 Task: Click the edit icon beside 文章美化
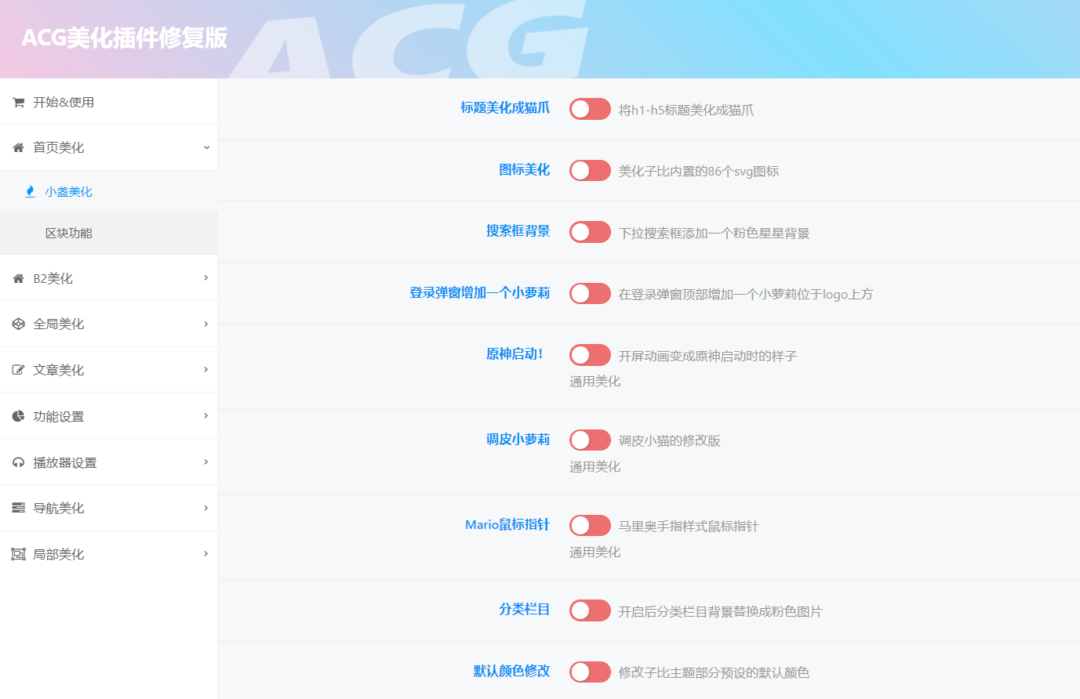point(18,370)
